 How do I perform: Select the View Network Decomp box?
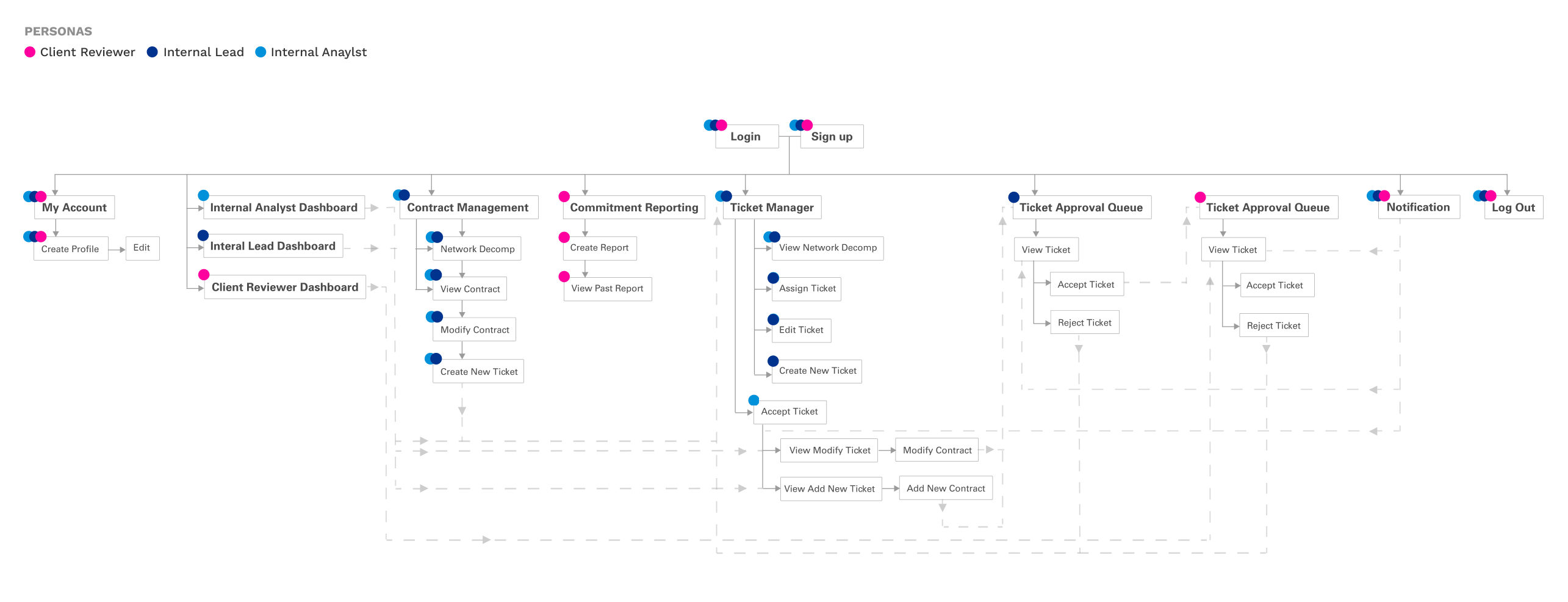[827, 248]
